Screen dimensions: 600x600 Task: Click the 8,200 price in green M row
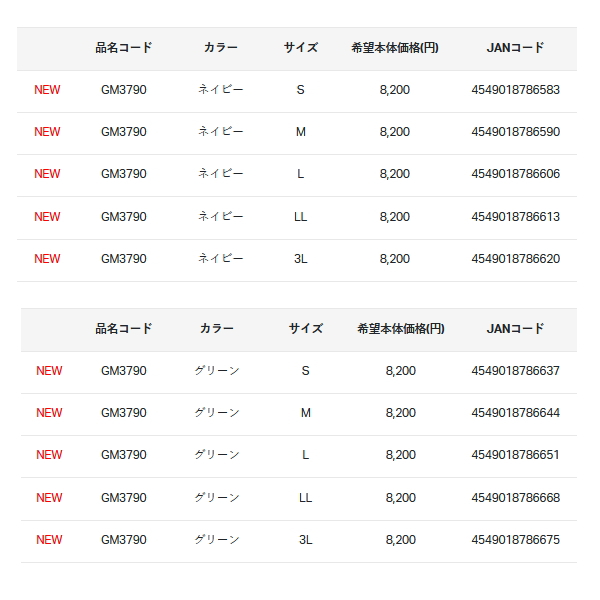(401, 412)
